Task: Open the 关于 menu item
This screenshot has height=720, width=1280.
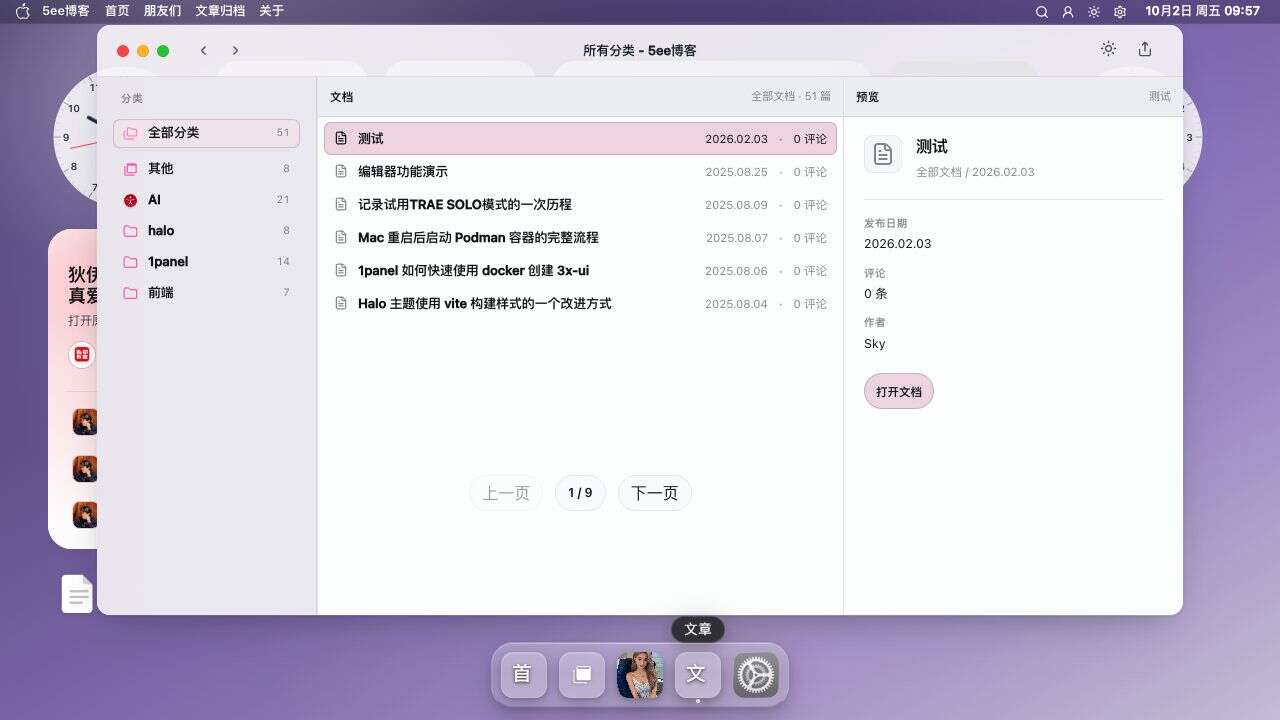Action: (x=271, y=11)
